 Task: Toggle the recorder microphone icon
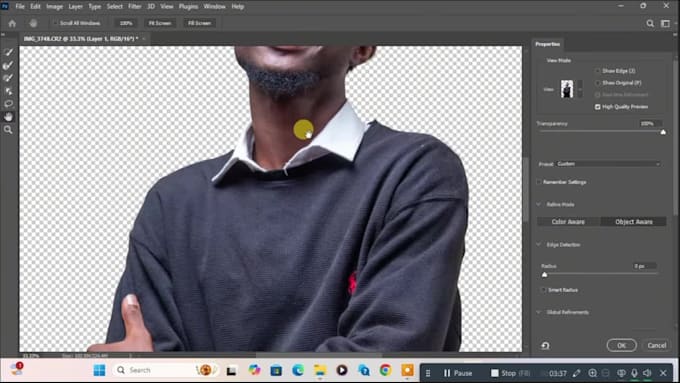pyautogui.click(x=634, y=373)
